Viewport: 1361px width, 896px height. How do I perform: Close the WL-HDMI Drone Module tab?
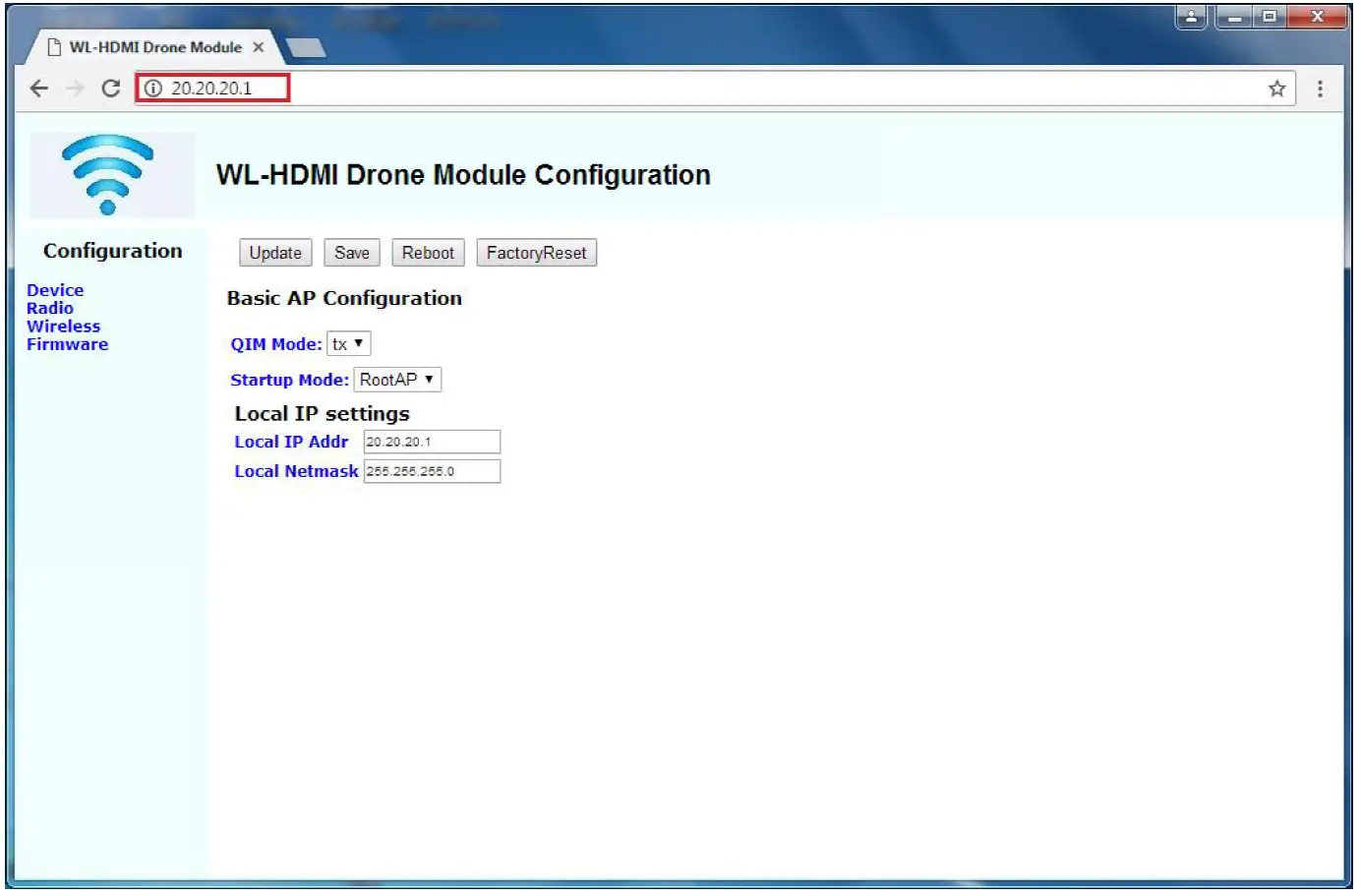pos(259,47)
